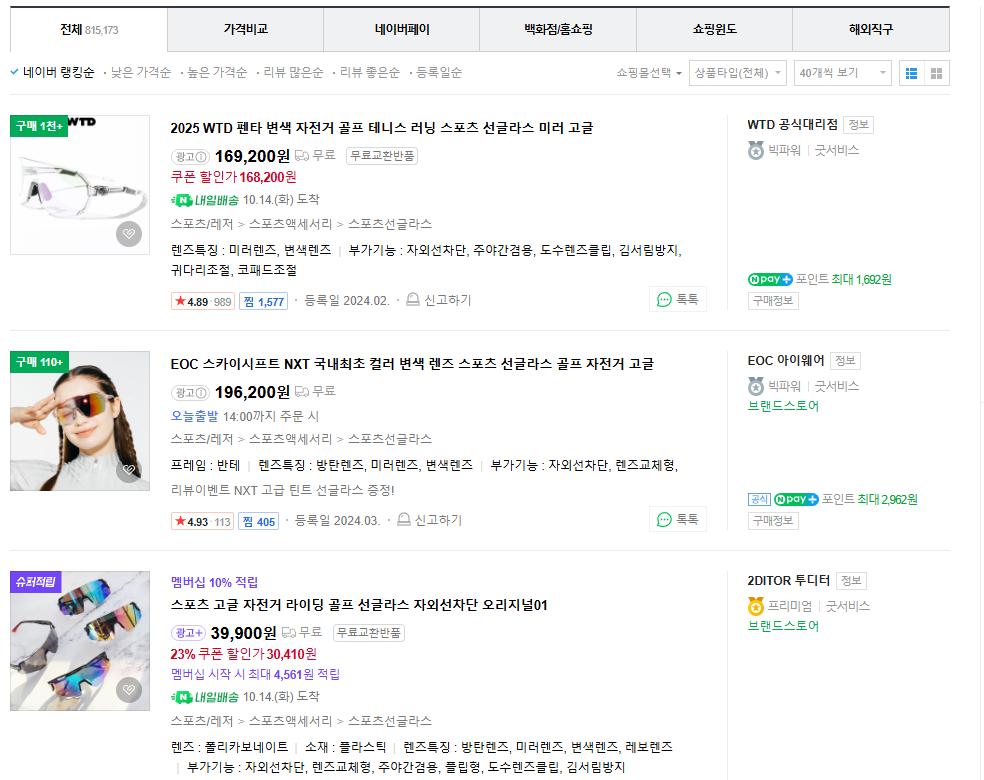Open 톡톡 chat for EOC product
The width and height of the screenshot is (984, 780).
pos(677,519)
